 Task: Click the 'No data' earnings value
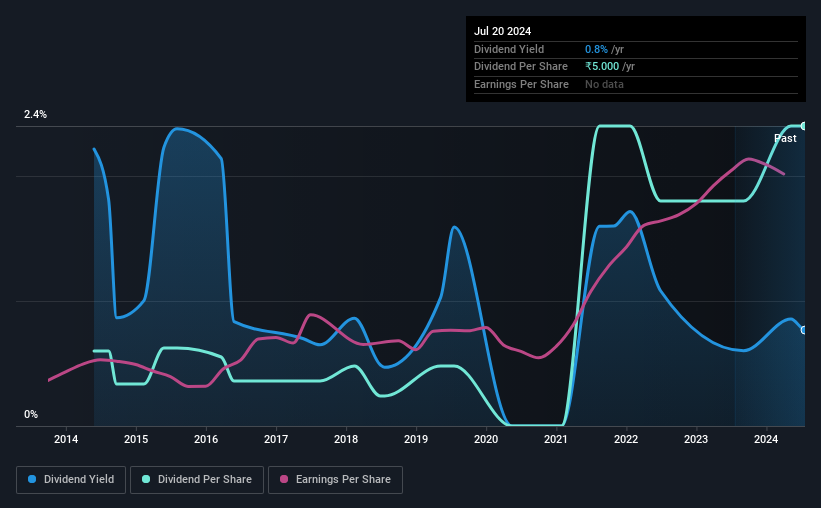coord(604,84)
